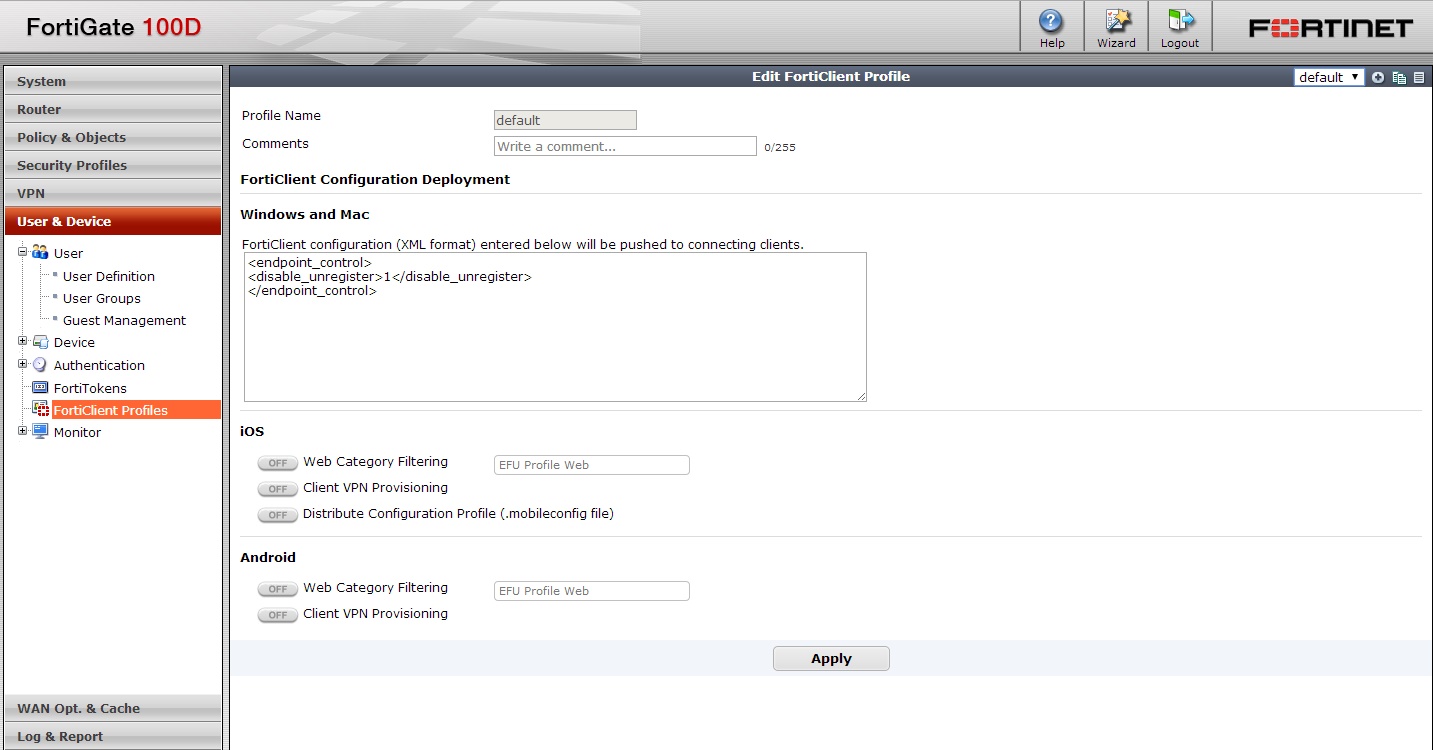Open User Groups in the tree
The width and height of the screenshot is (1433, 750).
click(x=102, y=298)
